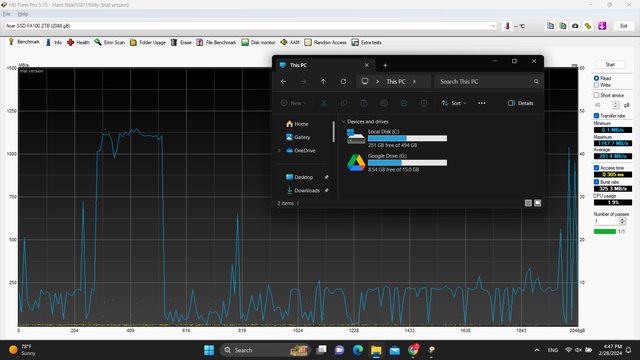Image resolution: width=640 pixels, height=360 pixels.
Task: Go up one folder level in Explorer
Action: click(x=323, y=82)
